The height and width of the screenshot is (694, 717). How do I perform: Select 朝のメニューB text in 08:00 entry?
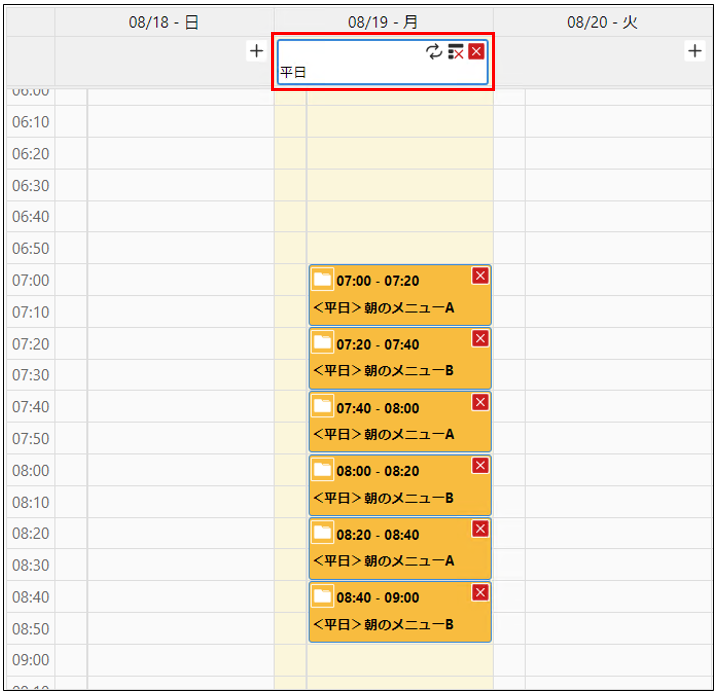(x=409, y=497)
